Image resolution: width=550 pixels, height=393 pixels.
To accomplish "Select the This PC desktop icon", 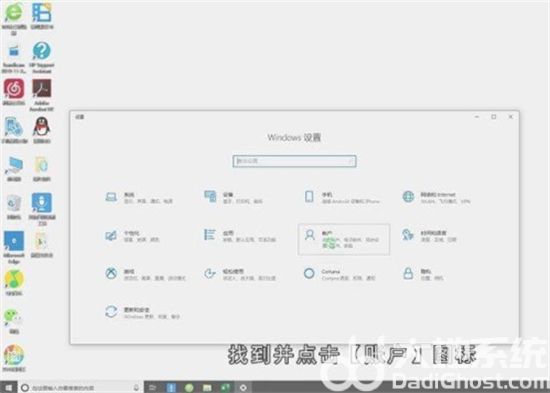I will (14, 168).
